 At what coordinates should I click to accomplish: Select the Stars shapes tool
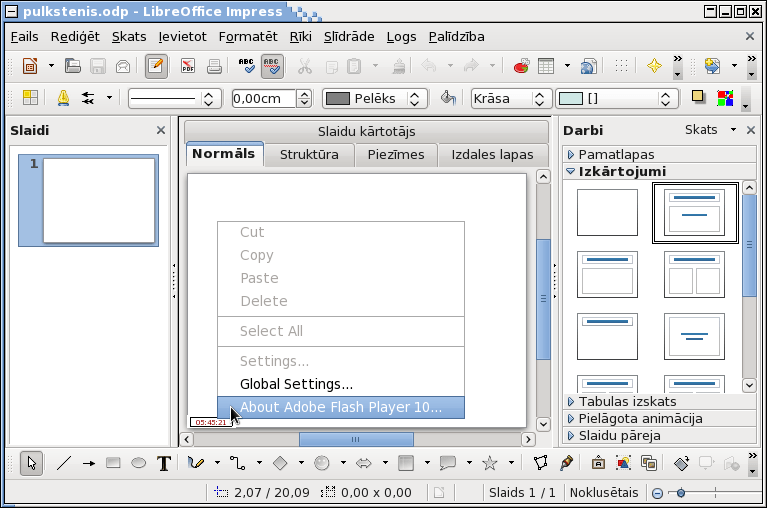(x=490, y=463)
